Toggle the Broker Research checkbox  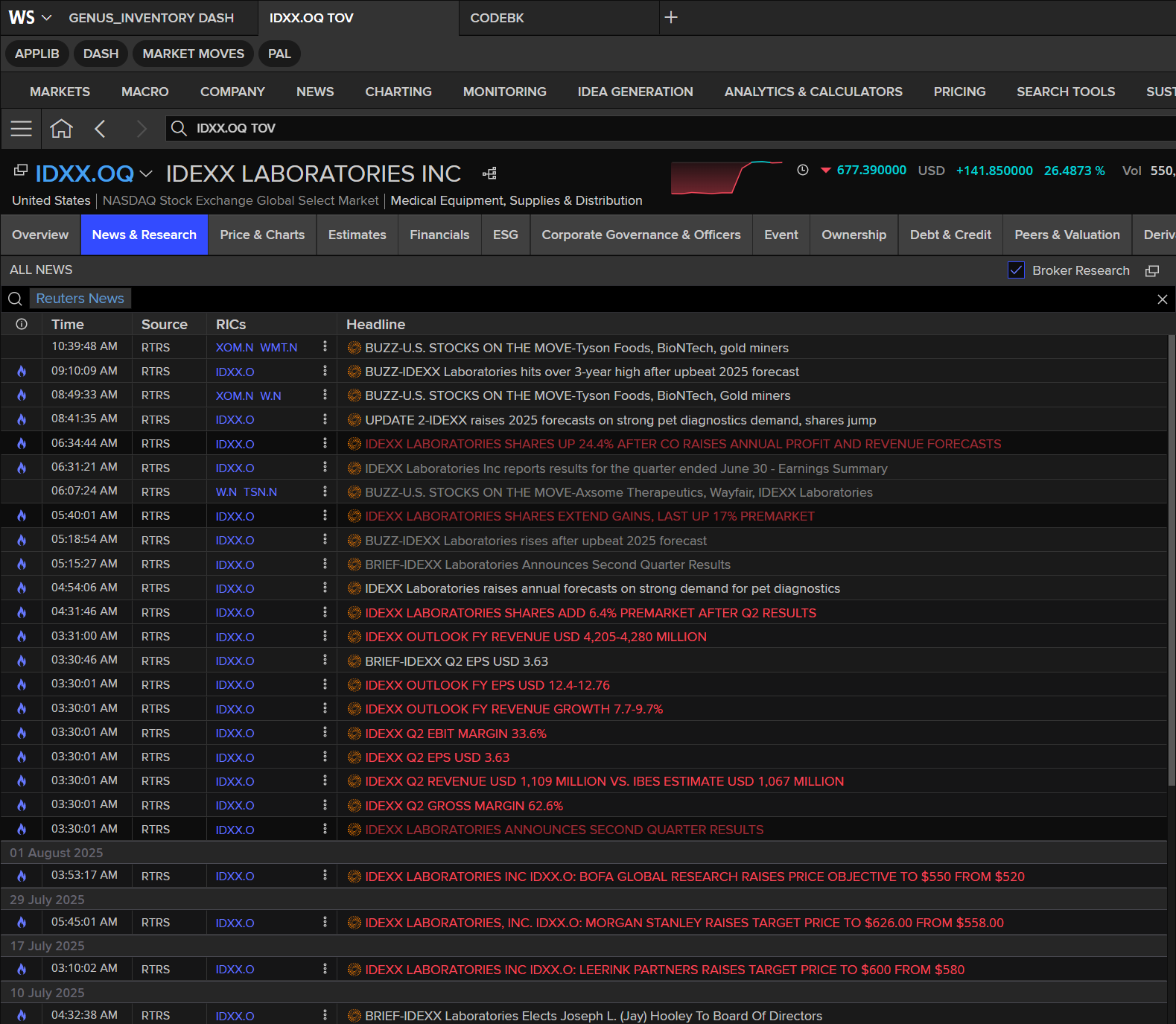[x=1016, y=270]
